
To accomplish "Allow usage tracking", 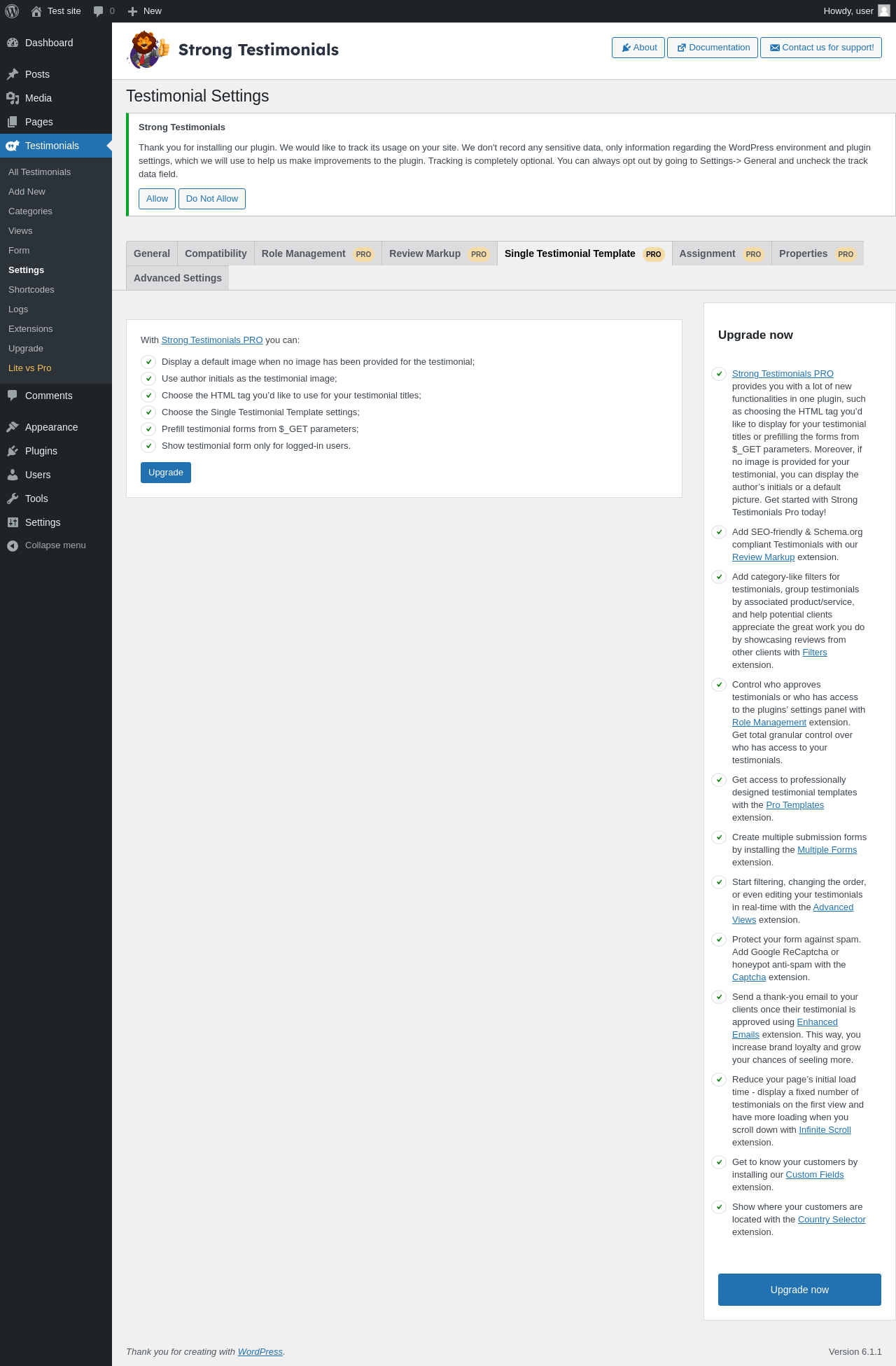I will coord(157,199).
